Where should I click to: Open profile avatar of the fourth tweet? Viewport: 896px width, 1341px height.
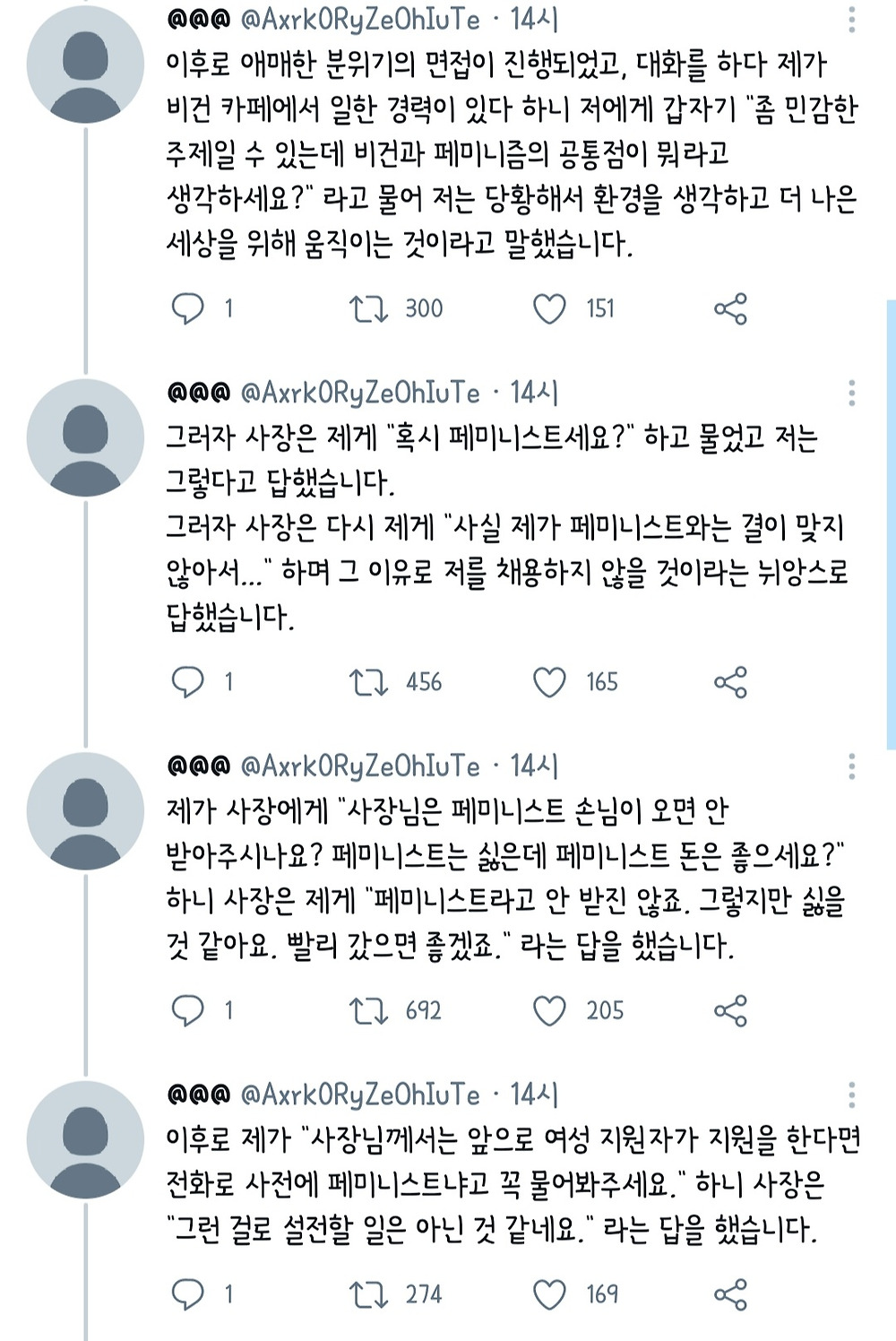pyautogui.click(x=85, y=1139)
